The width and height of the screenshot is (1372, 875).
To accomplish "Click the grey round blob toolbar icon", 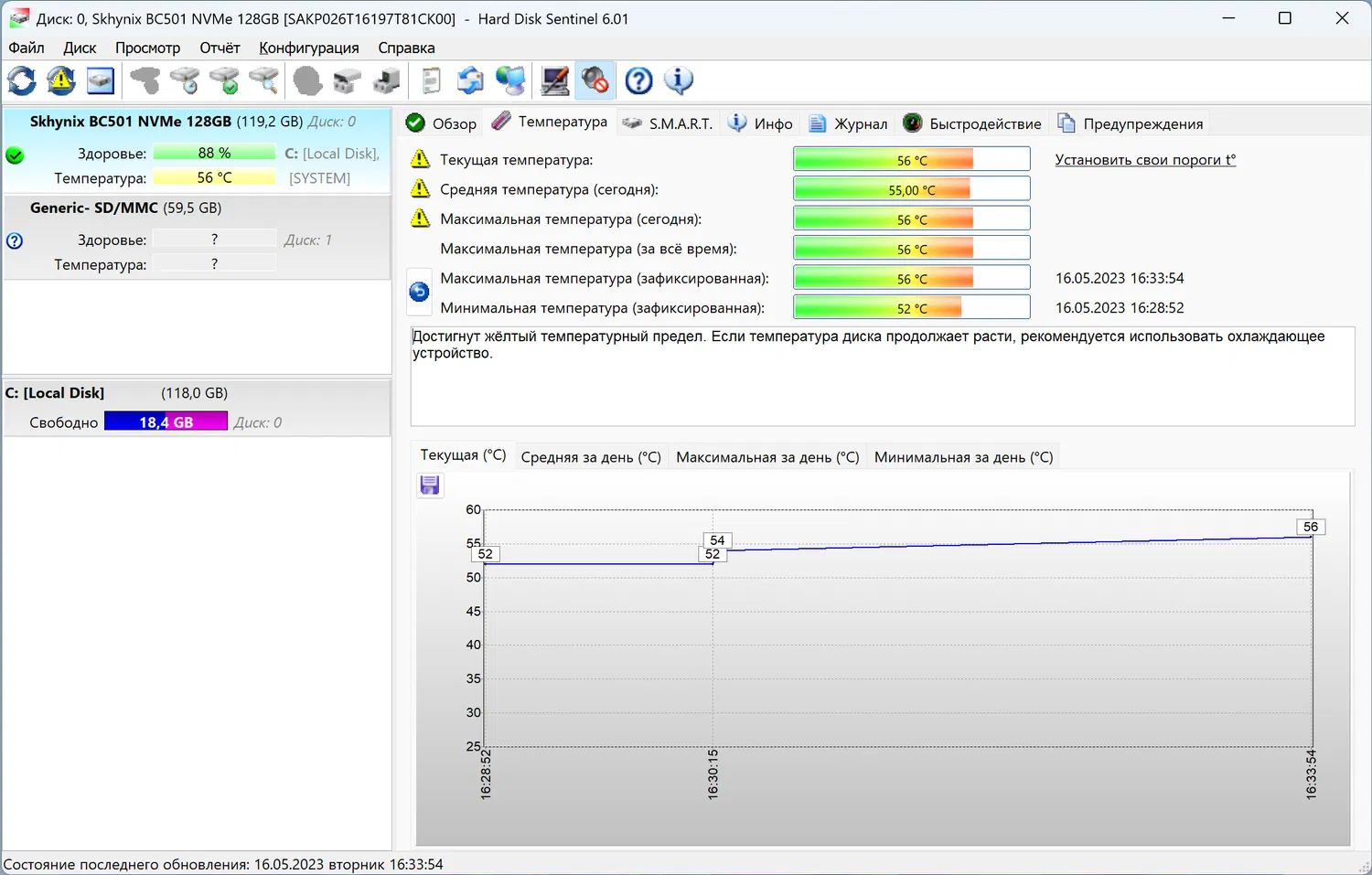I will (307, 81).
